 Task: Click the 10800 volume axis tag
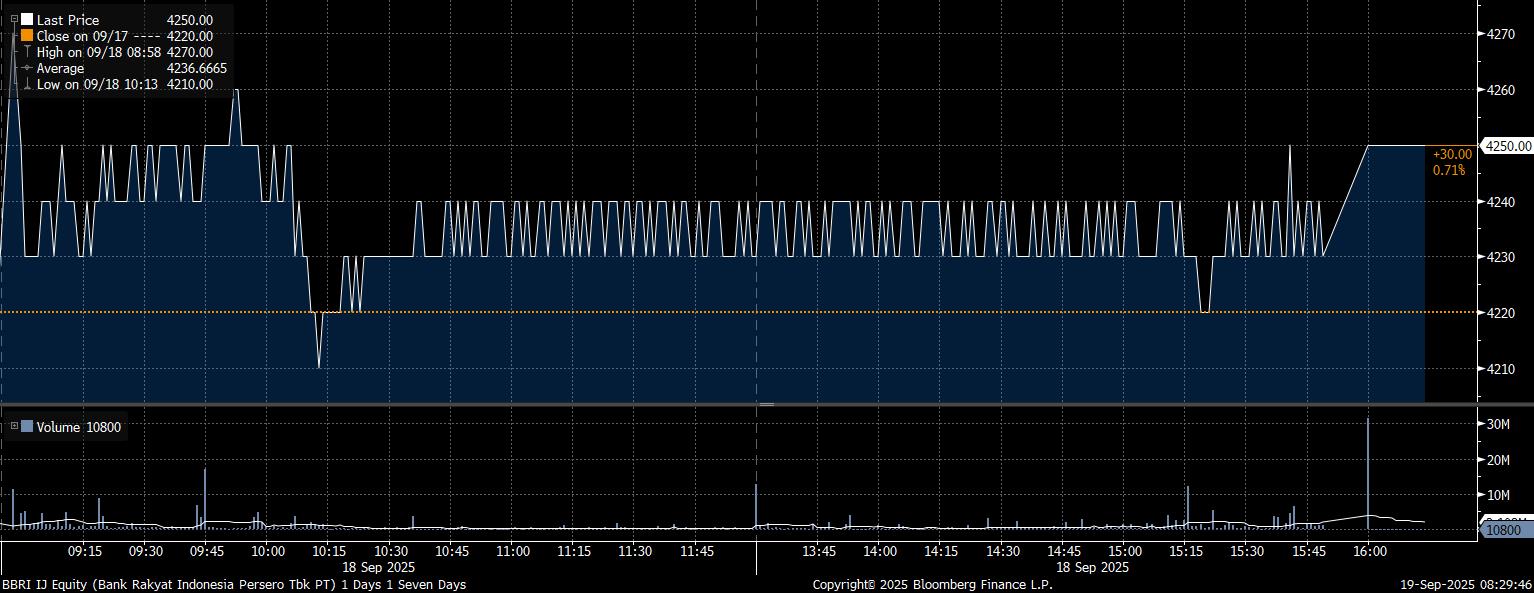point(1504,530)
